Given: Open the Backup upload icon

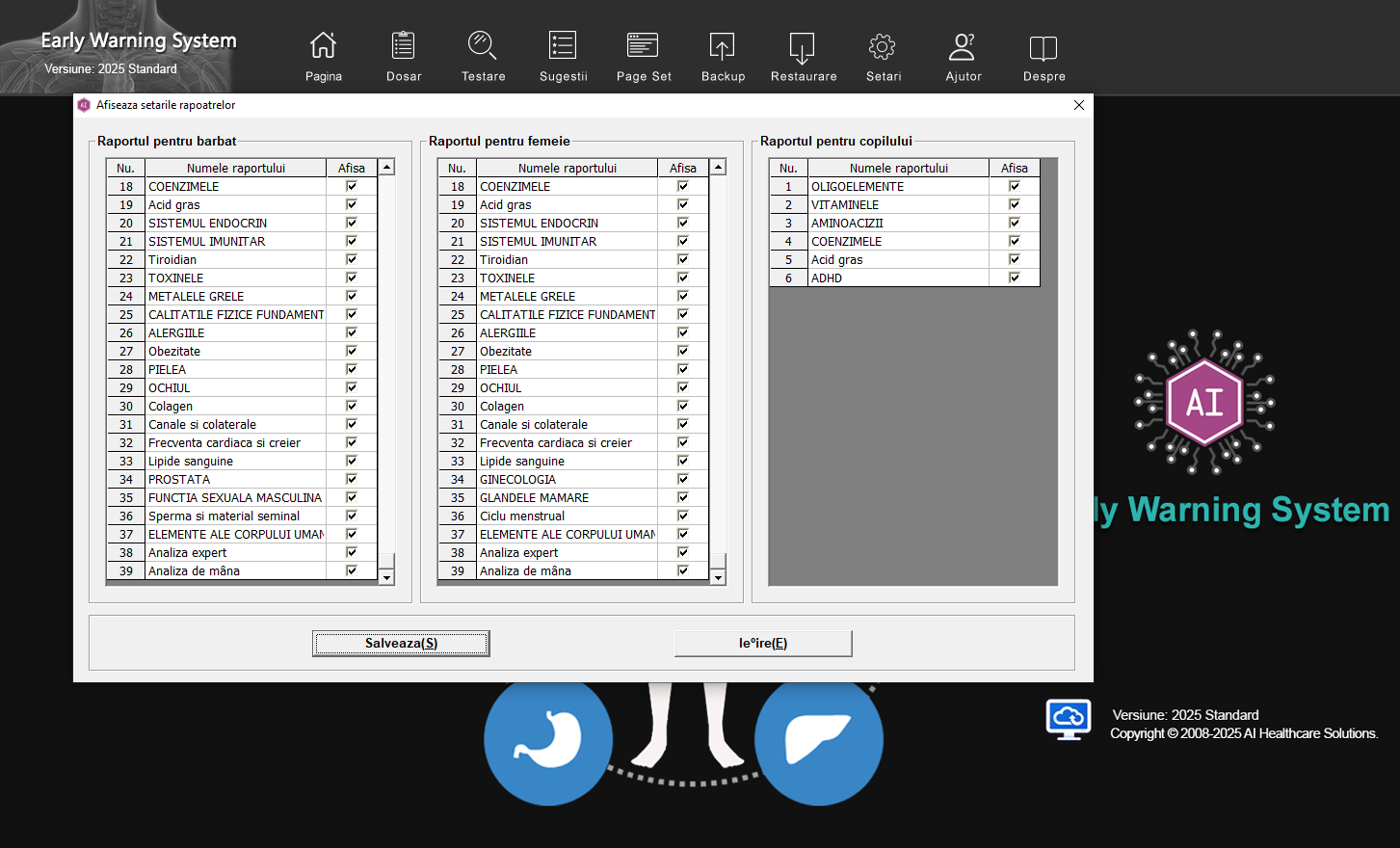Looking at the screenshot, I should (x=722, y=46).
